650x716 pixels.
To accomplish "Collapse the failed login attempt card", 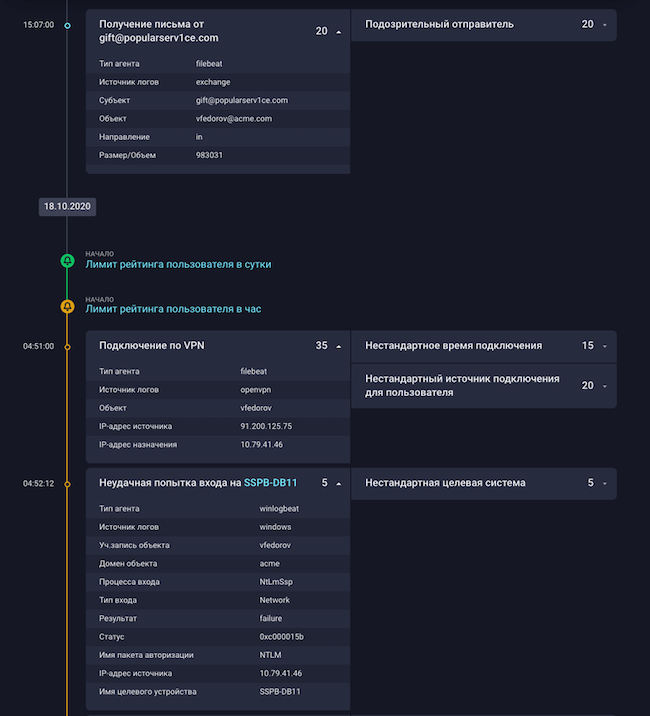I will click(338, 483).
